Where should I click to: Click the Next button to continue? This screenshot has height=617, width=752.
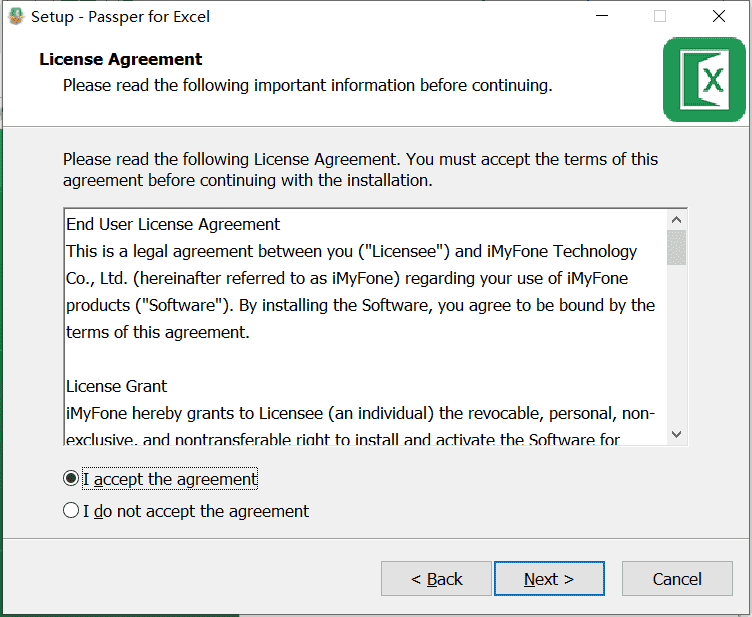[x=549, y=579]
